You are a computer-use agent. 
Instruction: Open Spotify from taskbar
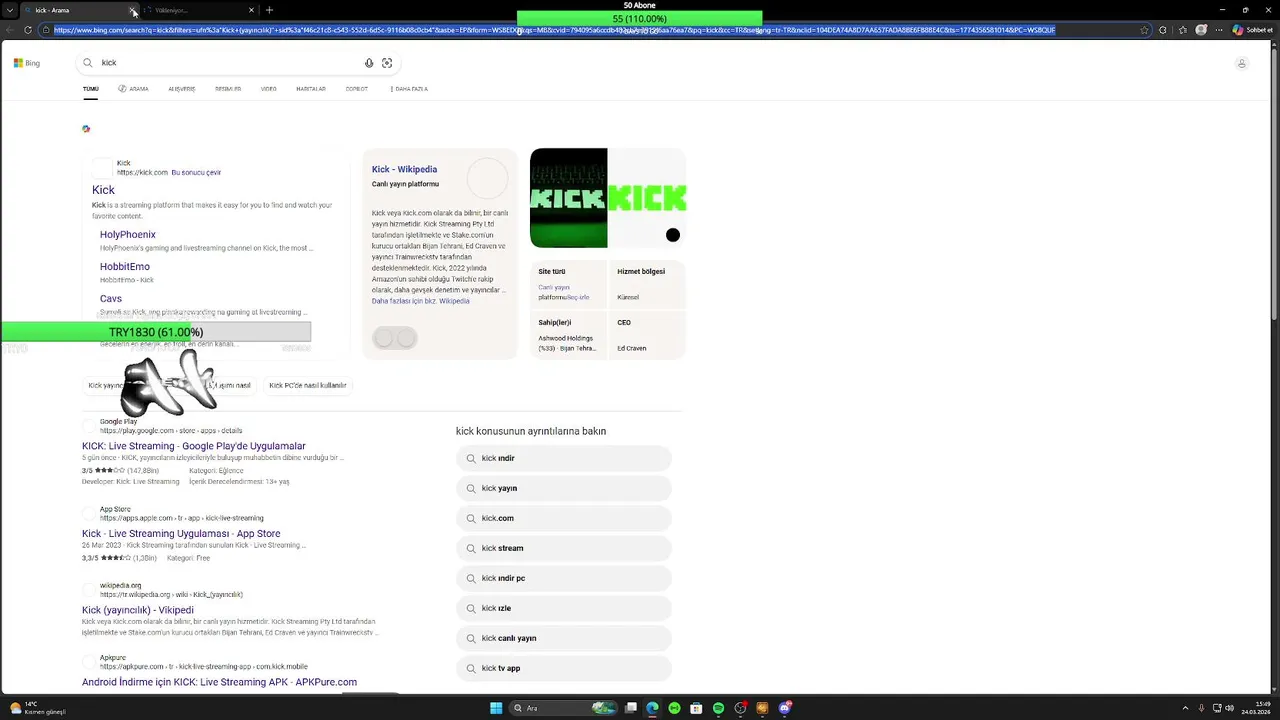pos(718,708)
